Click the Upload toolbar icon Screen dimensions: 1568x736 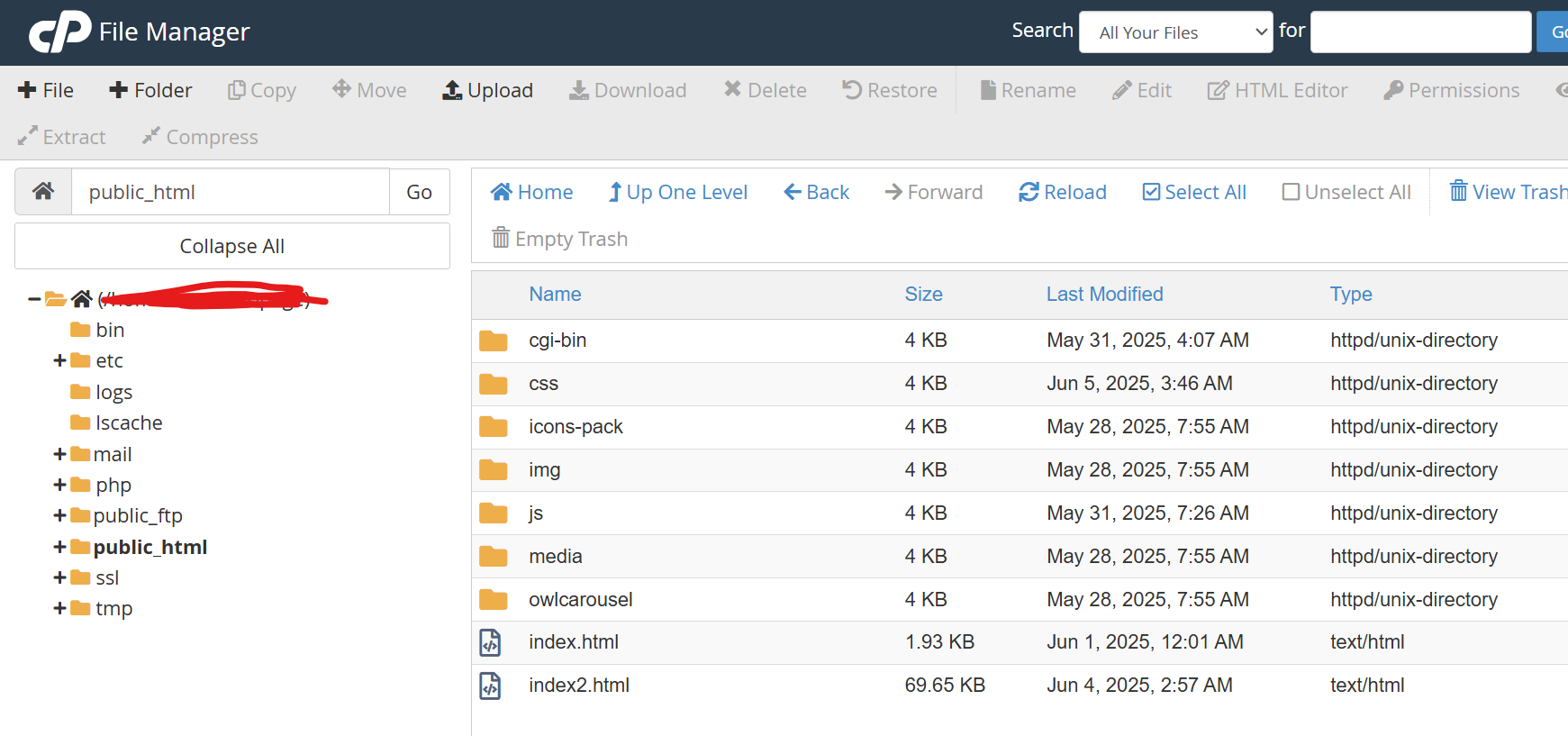[x=452, y=90]
